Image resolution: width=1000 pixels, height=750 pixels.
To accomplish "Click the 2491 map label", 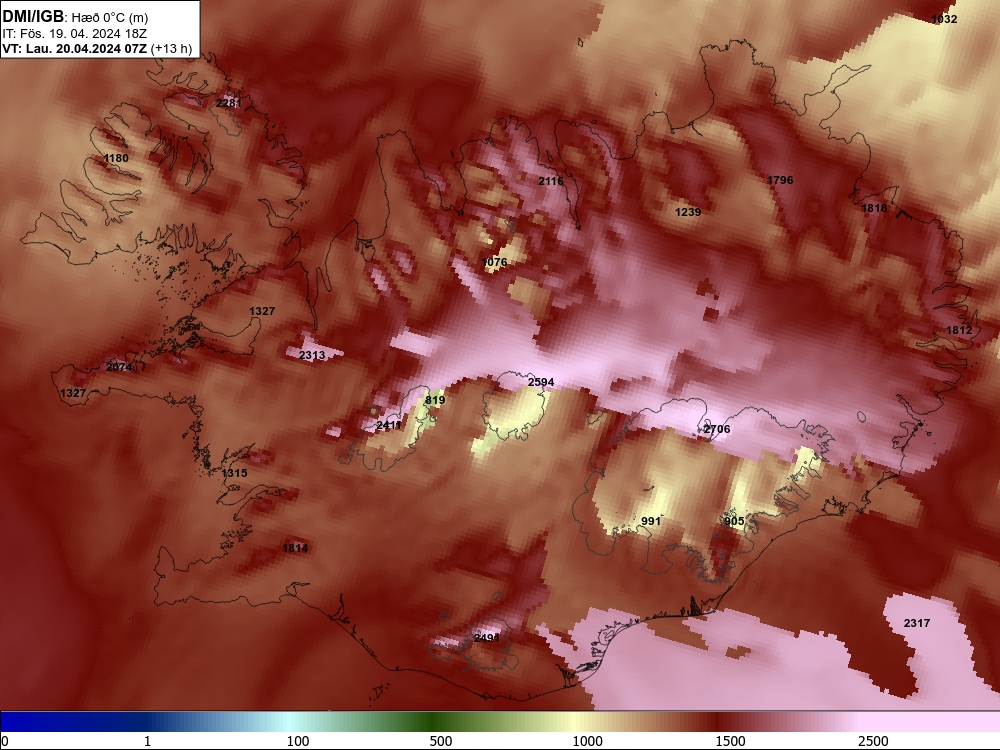I will [x=487, y=638].
